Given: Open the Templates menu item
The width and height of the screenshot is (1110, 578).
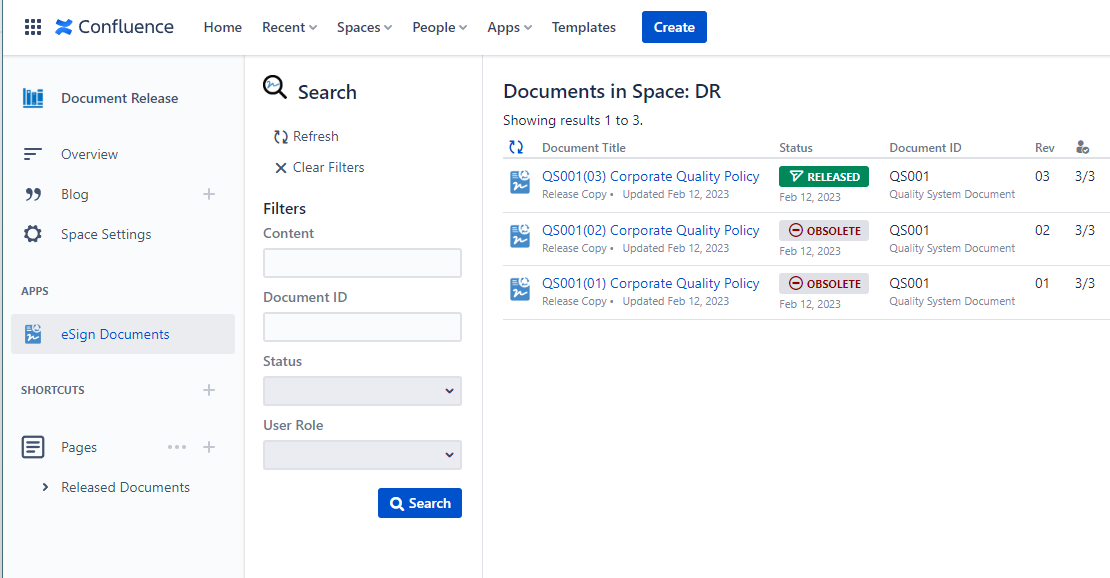Looking at the screenshot, I should point(584,27).
